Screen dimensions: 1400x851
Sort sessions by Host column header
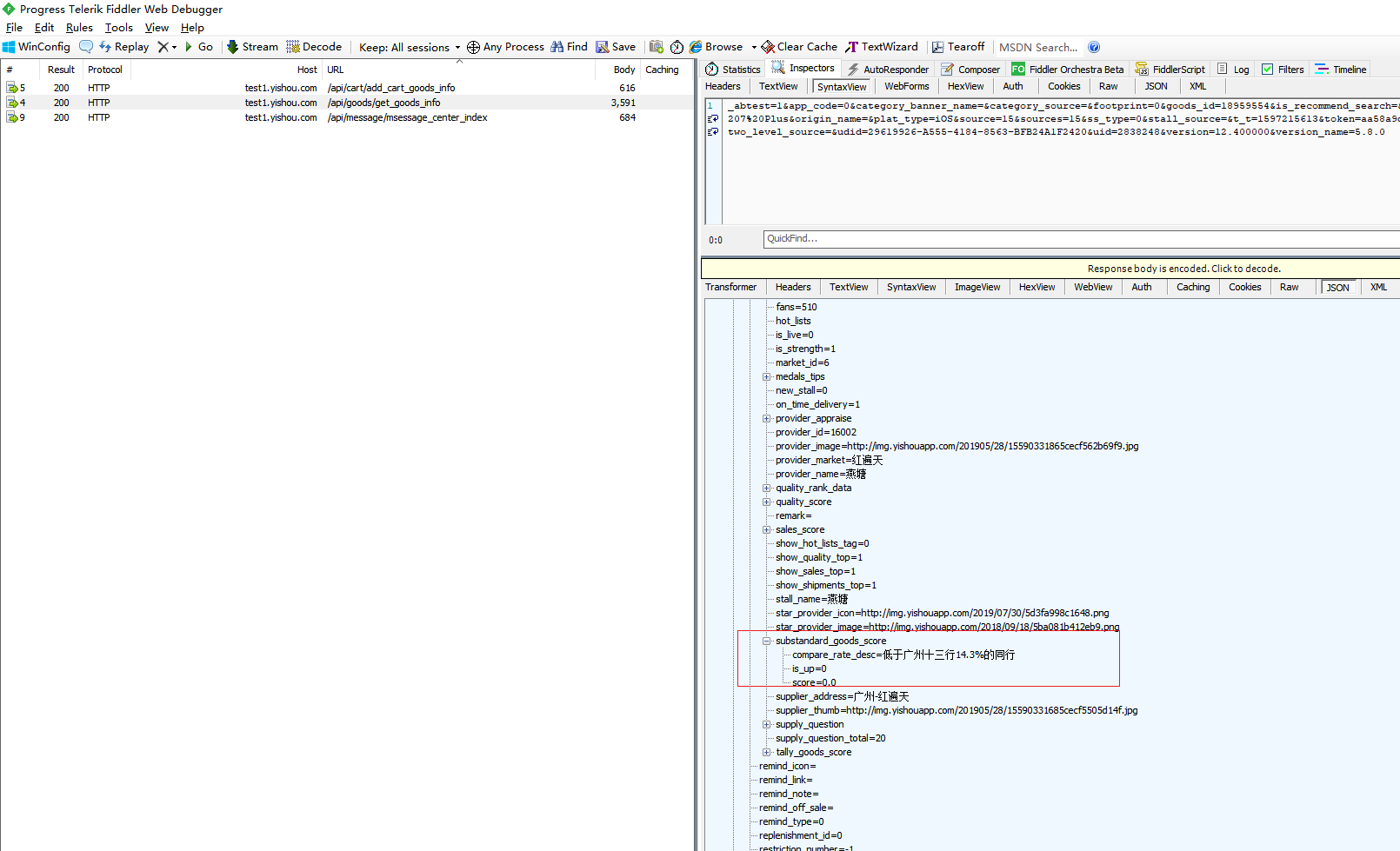tap(227, 70)
